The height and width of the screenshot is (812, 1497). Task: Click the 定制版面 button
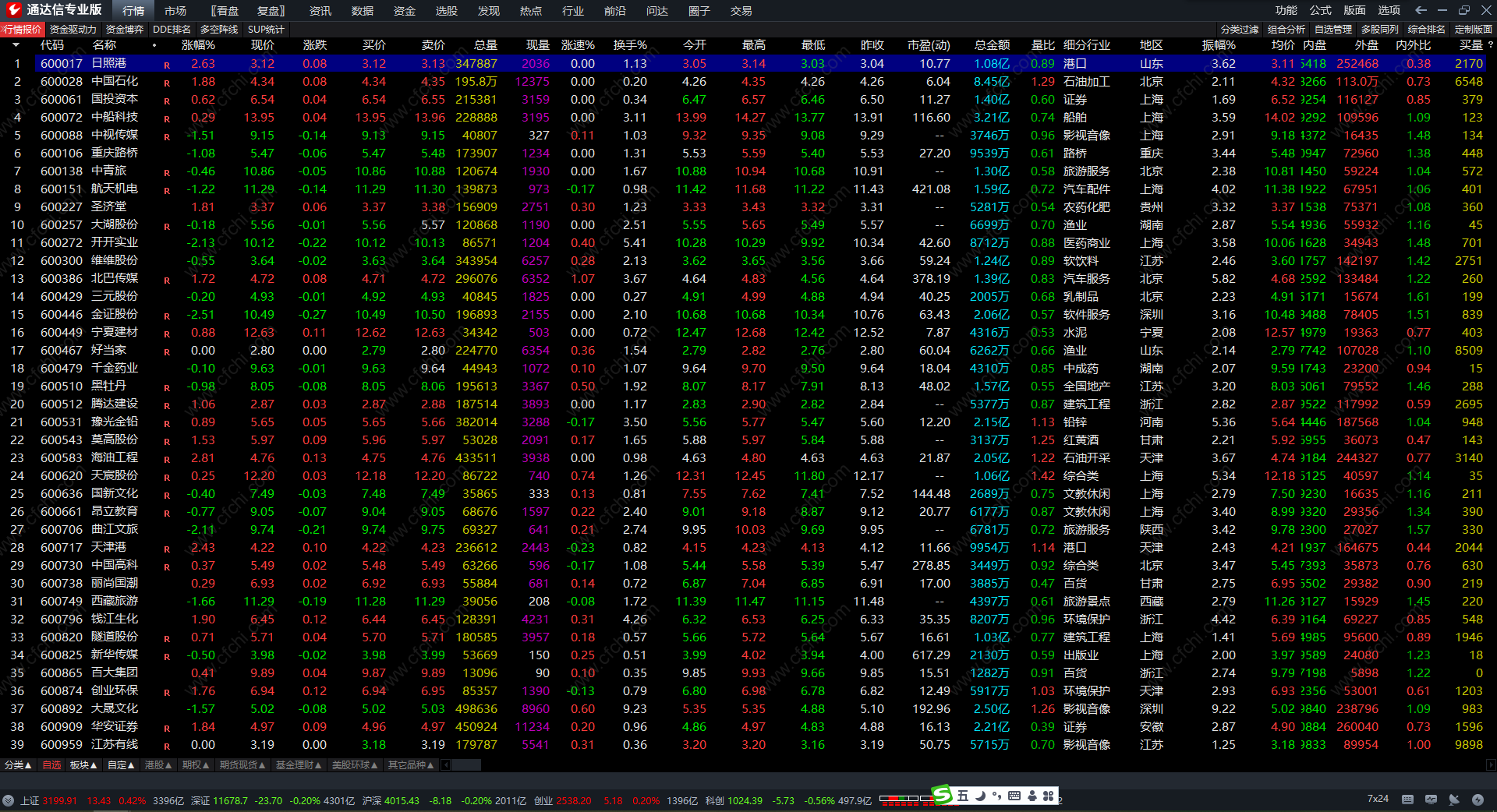[x=1474, y=30]
